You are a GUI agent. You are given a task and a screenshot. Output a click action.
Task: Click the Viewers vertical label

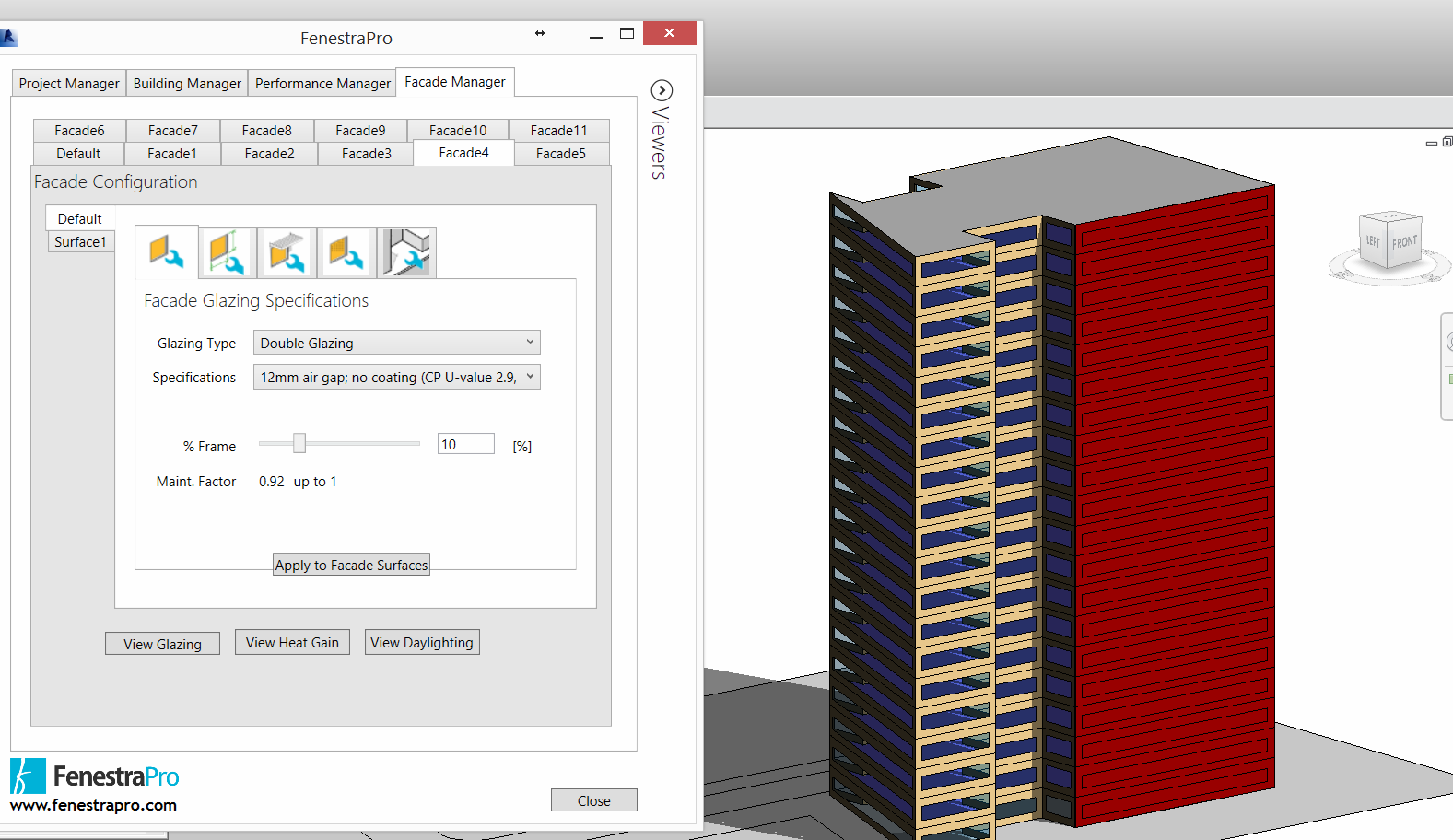660,144
